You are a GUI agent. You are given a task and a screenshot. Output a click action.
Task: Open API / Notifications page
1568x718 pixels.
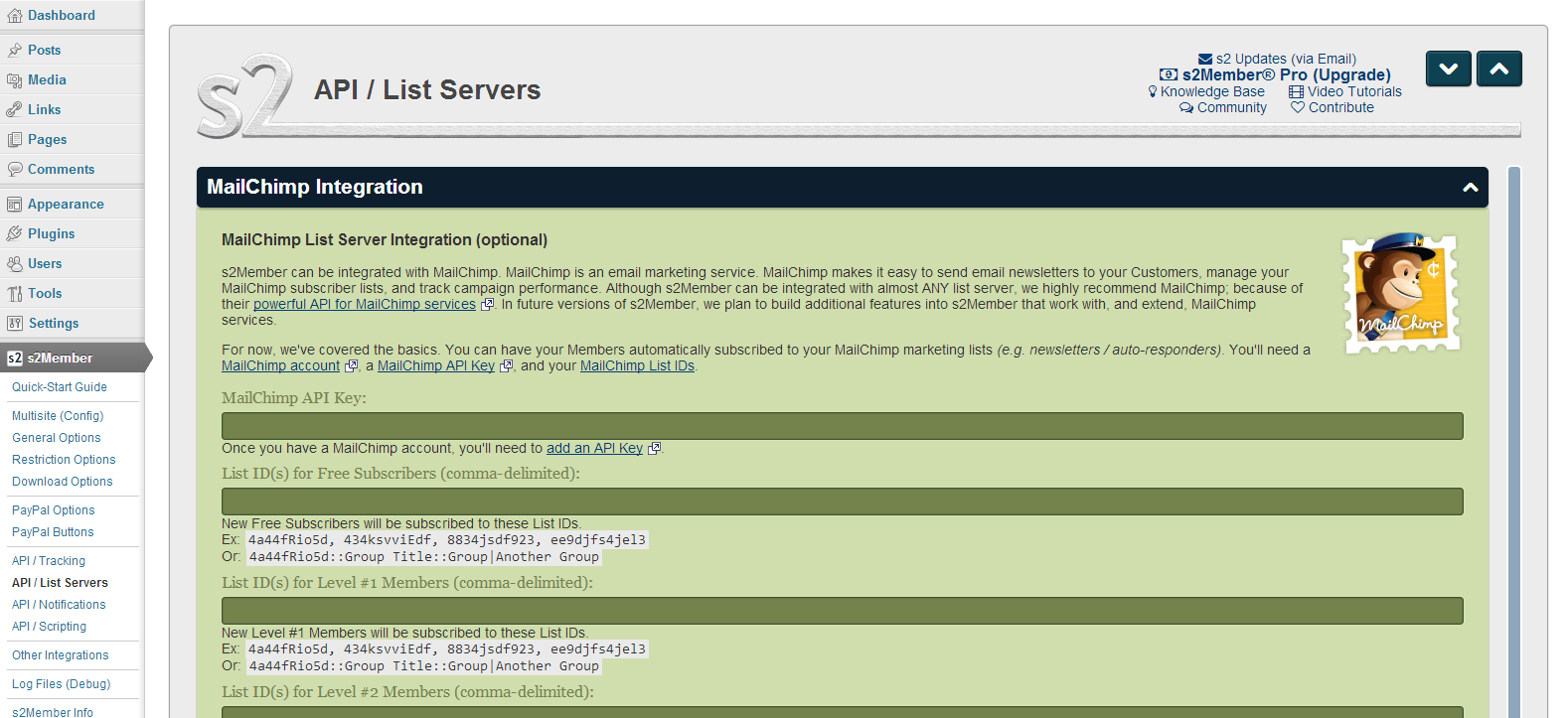click(59, 605)
